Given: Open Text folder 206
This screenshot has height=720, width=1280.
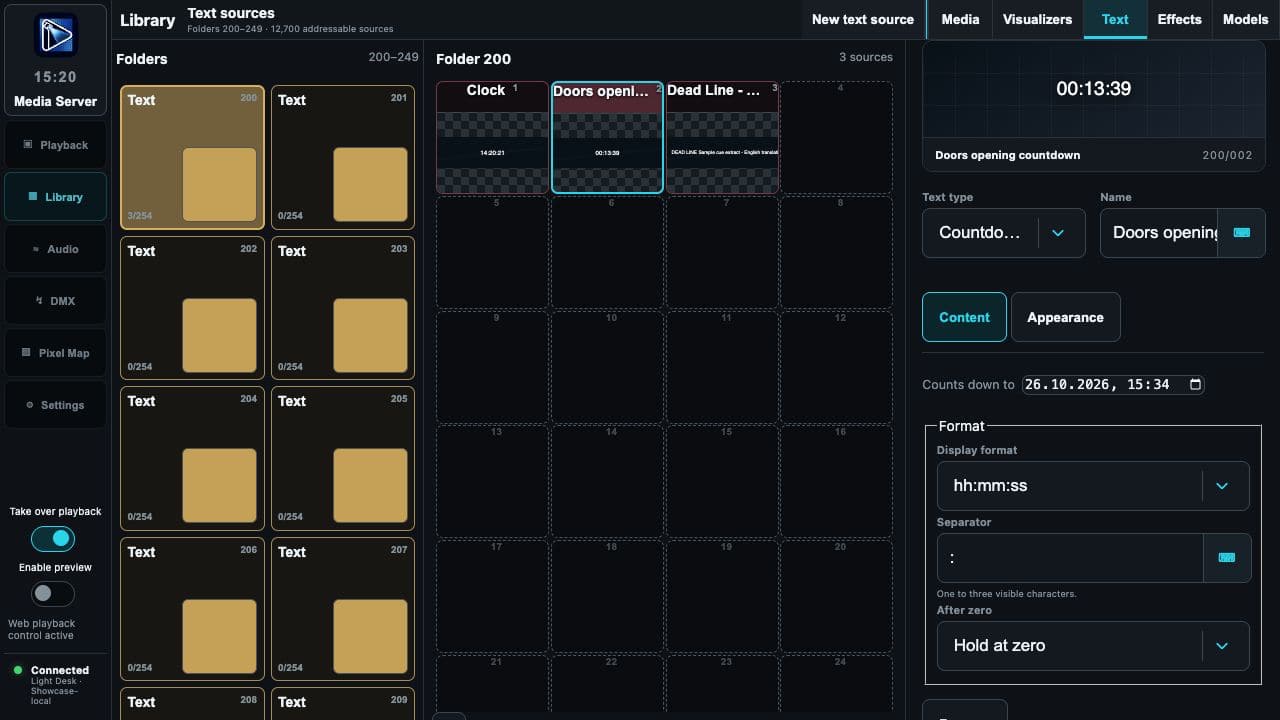Looking at the screenshot, I should (192, 609).
